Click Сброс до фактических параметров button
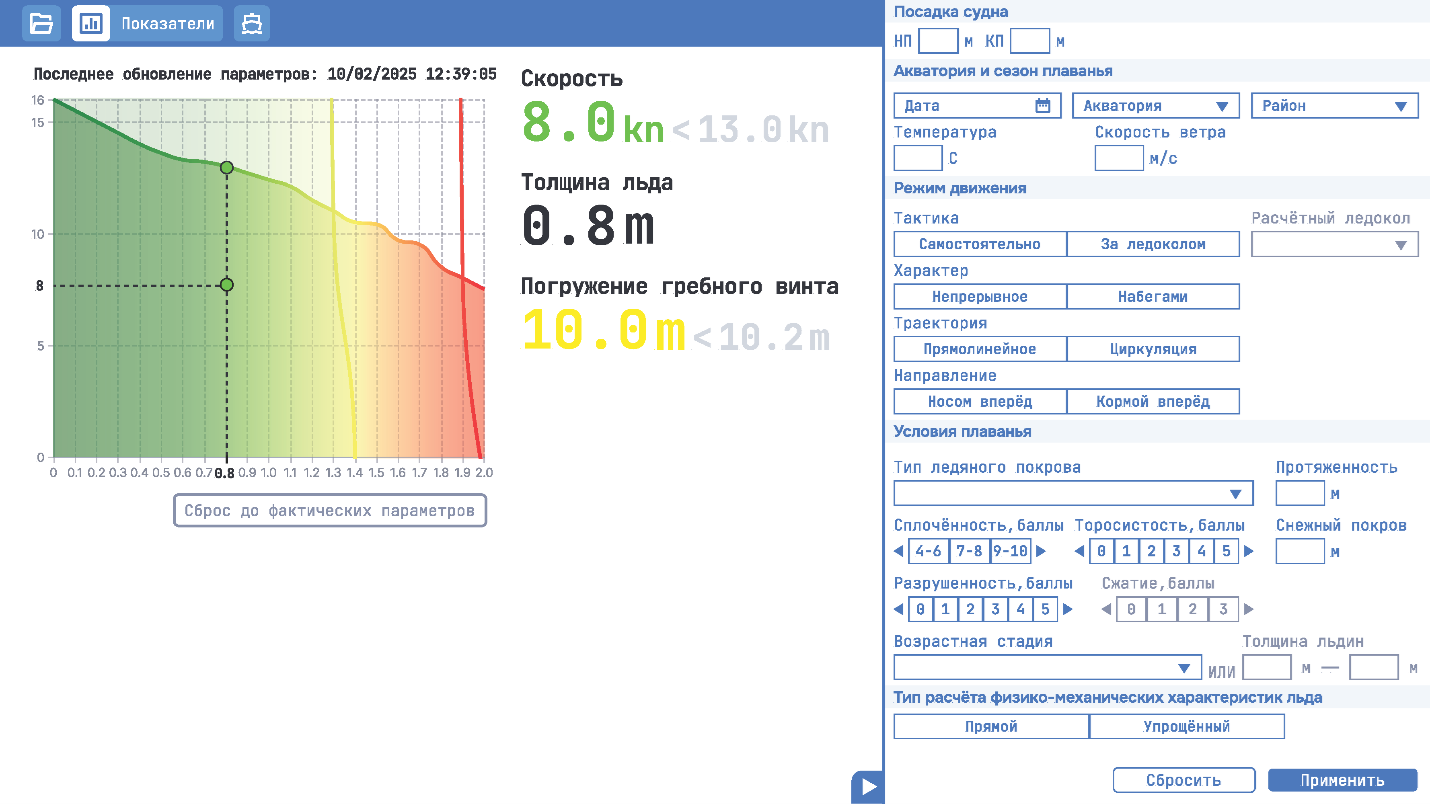This screenshot has width=1430, height=804. pos(330,511)
